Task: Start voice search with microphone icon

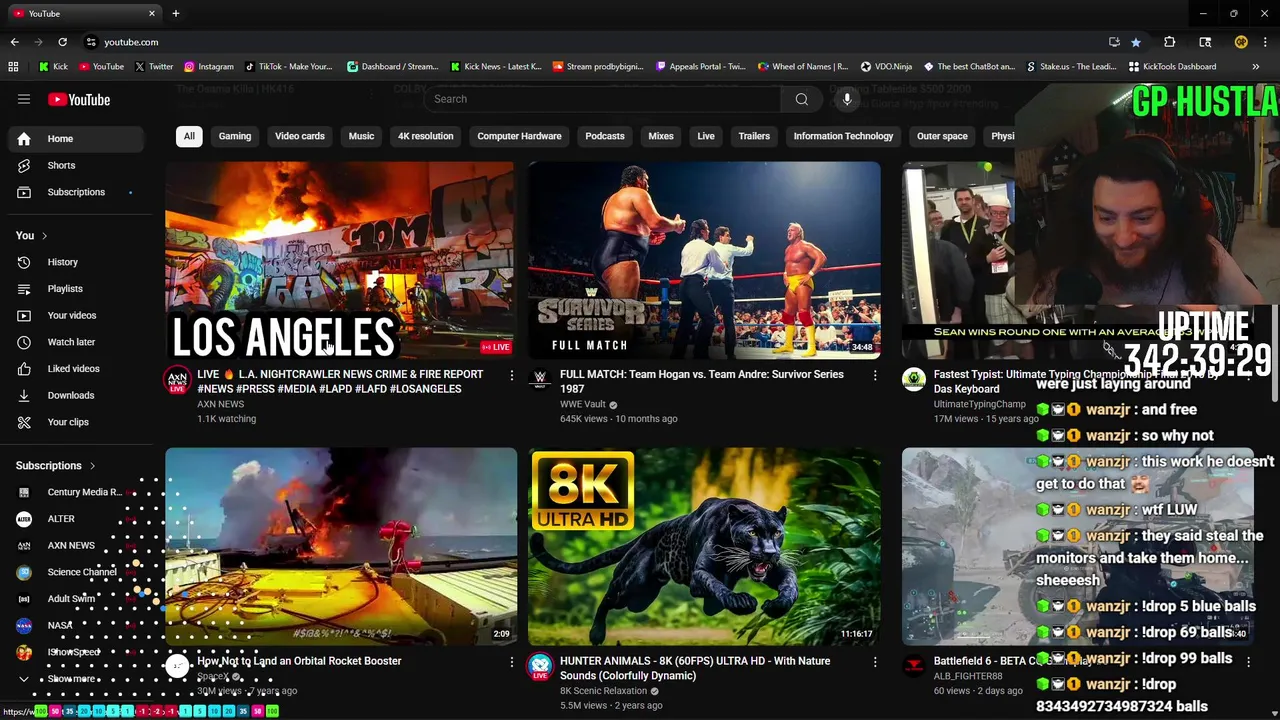Action: tap(847, 99)
